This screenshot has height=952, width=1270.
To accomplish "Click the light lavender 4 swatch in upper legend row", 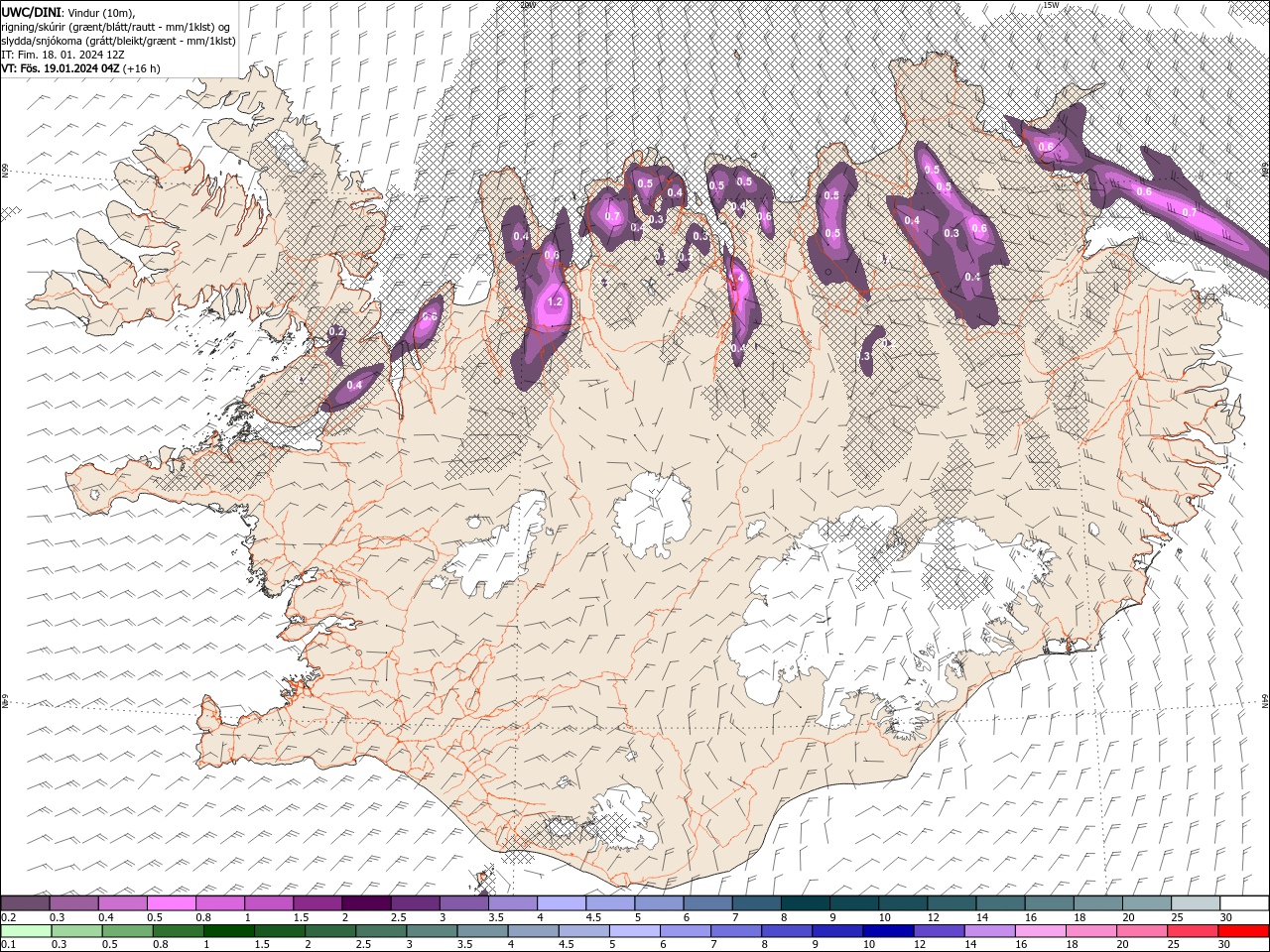I will pyautogui.click(x=561, y=903).
